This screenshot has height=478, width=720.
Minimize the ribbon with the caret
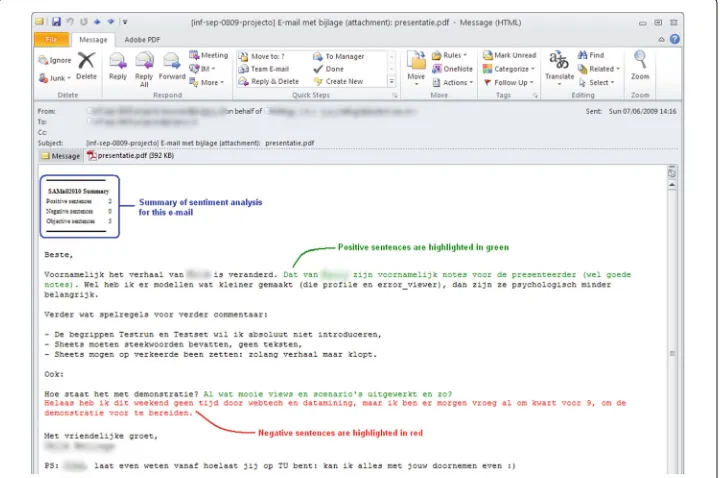661,39
